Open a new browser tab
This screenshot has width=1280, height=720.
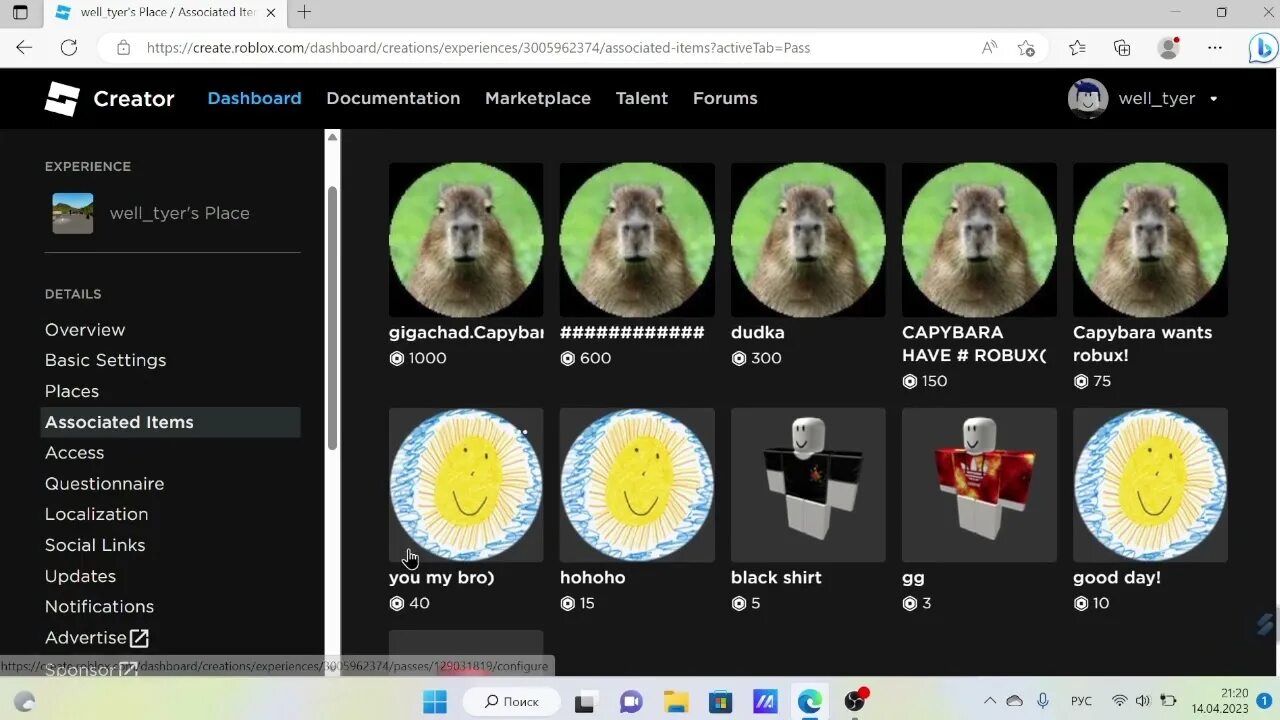coord(304,13)
